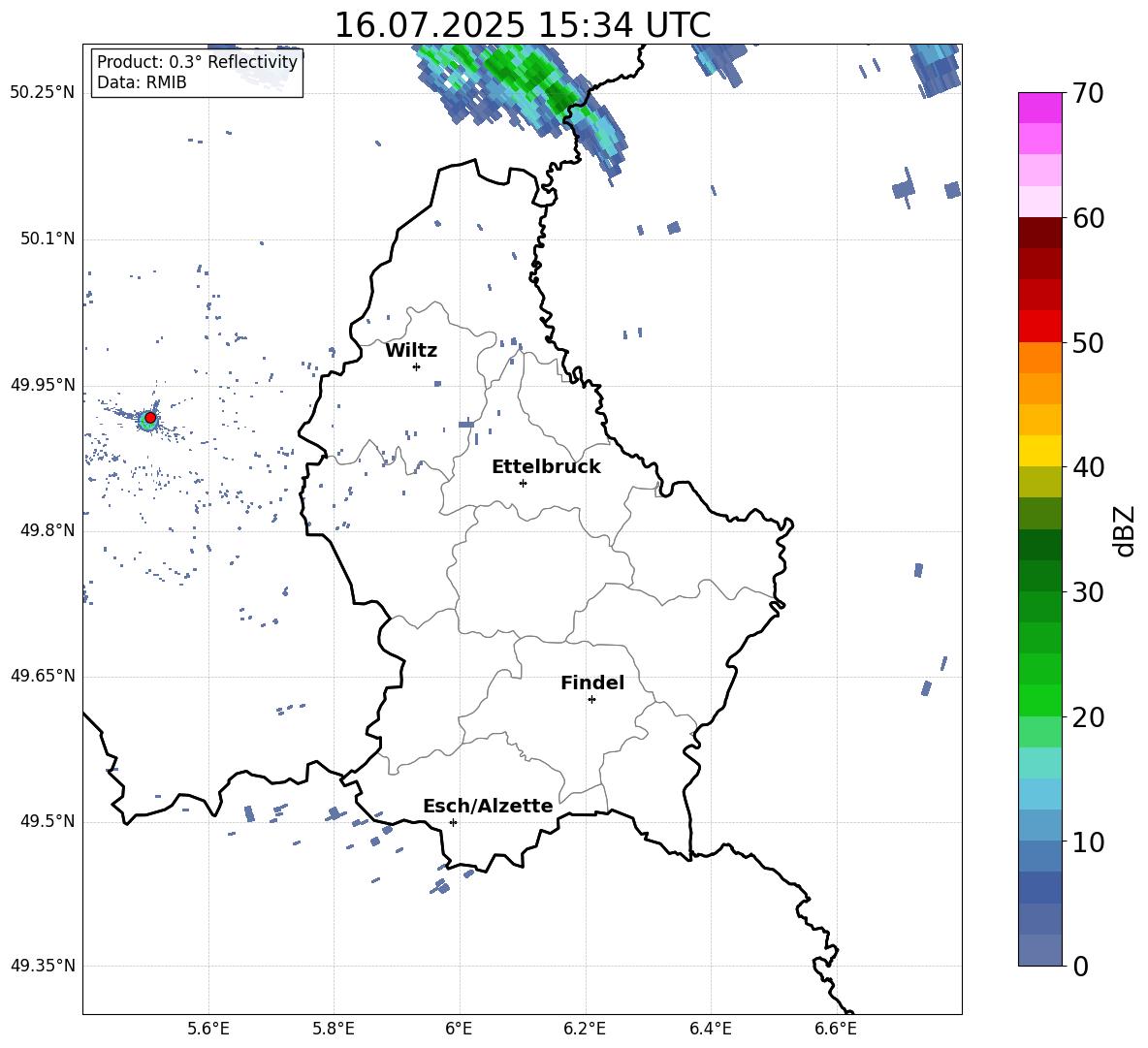Click the magenta swatch atop the colorbar
1148x1048 pixels.
(x=1040, y=108)
